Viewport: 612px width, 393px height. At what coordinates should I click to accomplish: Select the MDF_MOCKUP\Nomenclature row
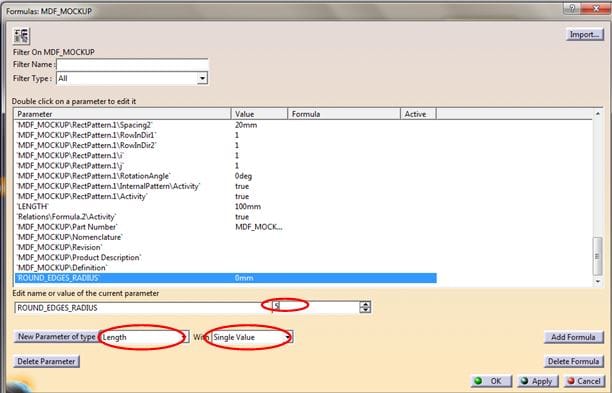226,237
